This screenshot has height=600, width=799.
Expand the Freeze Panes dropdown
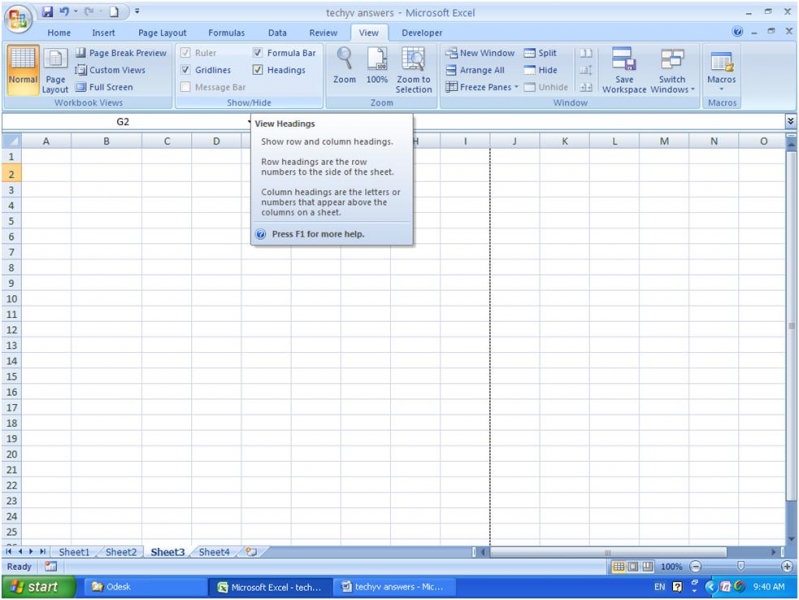(x=482, y=87)
